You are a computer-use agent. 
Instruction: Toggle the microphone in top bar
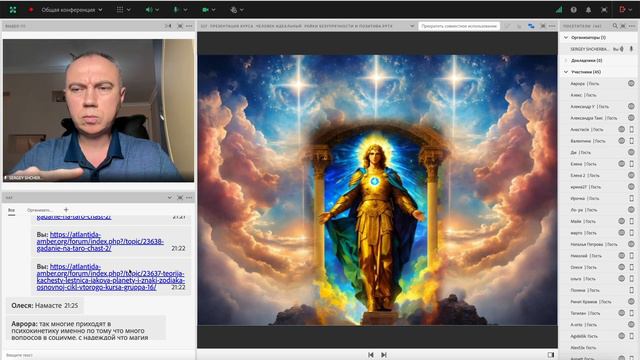click(x=176, y=9)
